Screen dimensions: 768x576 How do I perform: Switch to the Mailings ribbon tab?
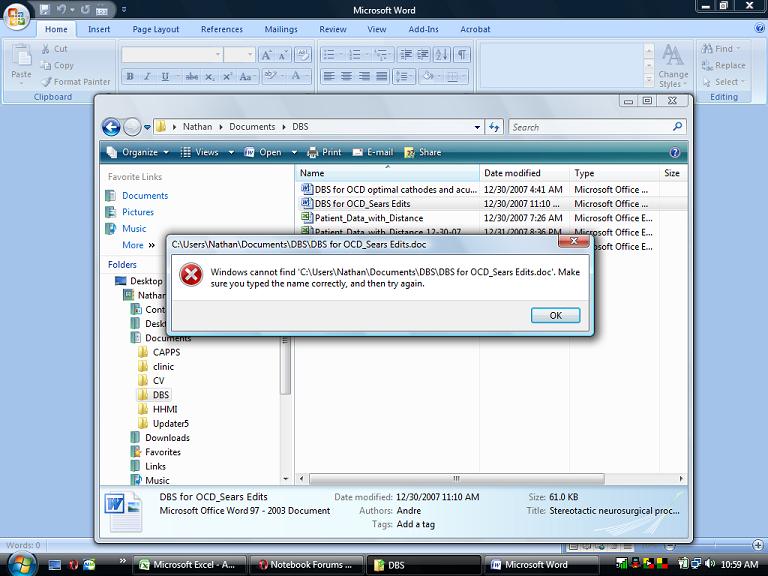pyautogui.click(x=281, y=29)
